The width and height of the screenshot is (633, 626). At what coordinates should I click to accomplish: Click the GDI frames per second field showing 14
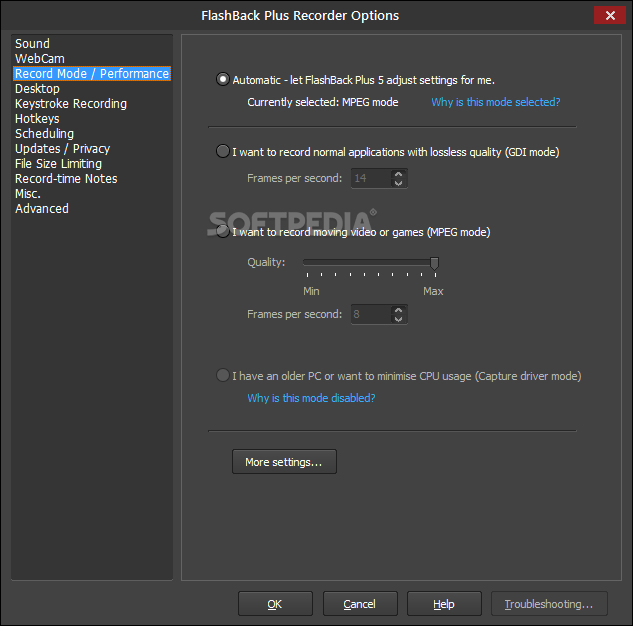[371, 178]
